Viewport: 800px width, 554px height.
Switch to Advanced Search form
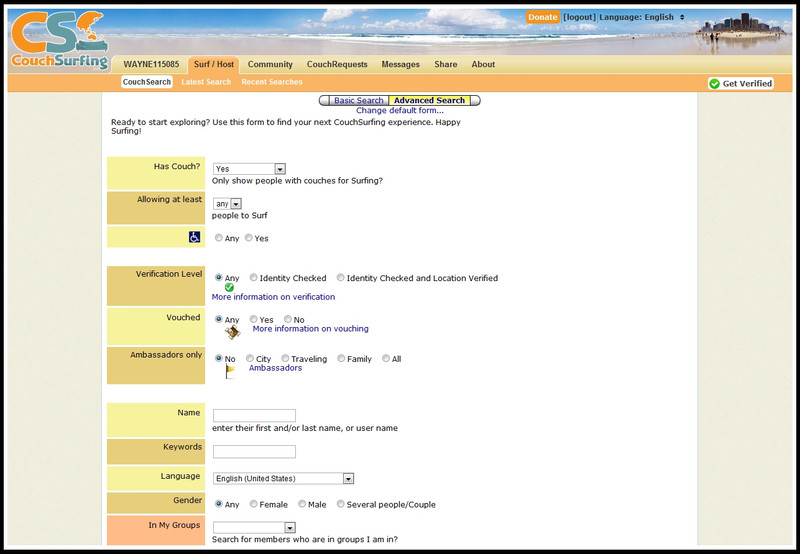(429, 100)
